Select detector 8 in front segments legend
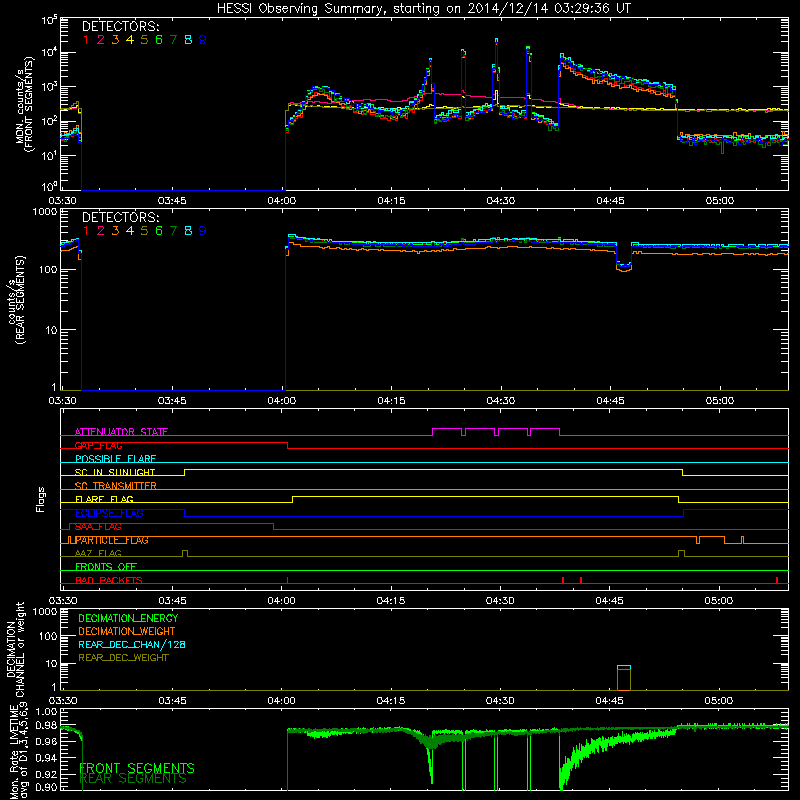This screenshot has width=800, height=800. 188,40
